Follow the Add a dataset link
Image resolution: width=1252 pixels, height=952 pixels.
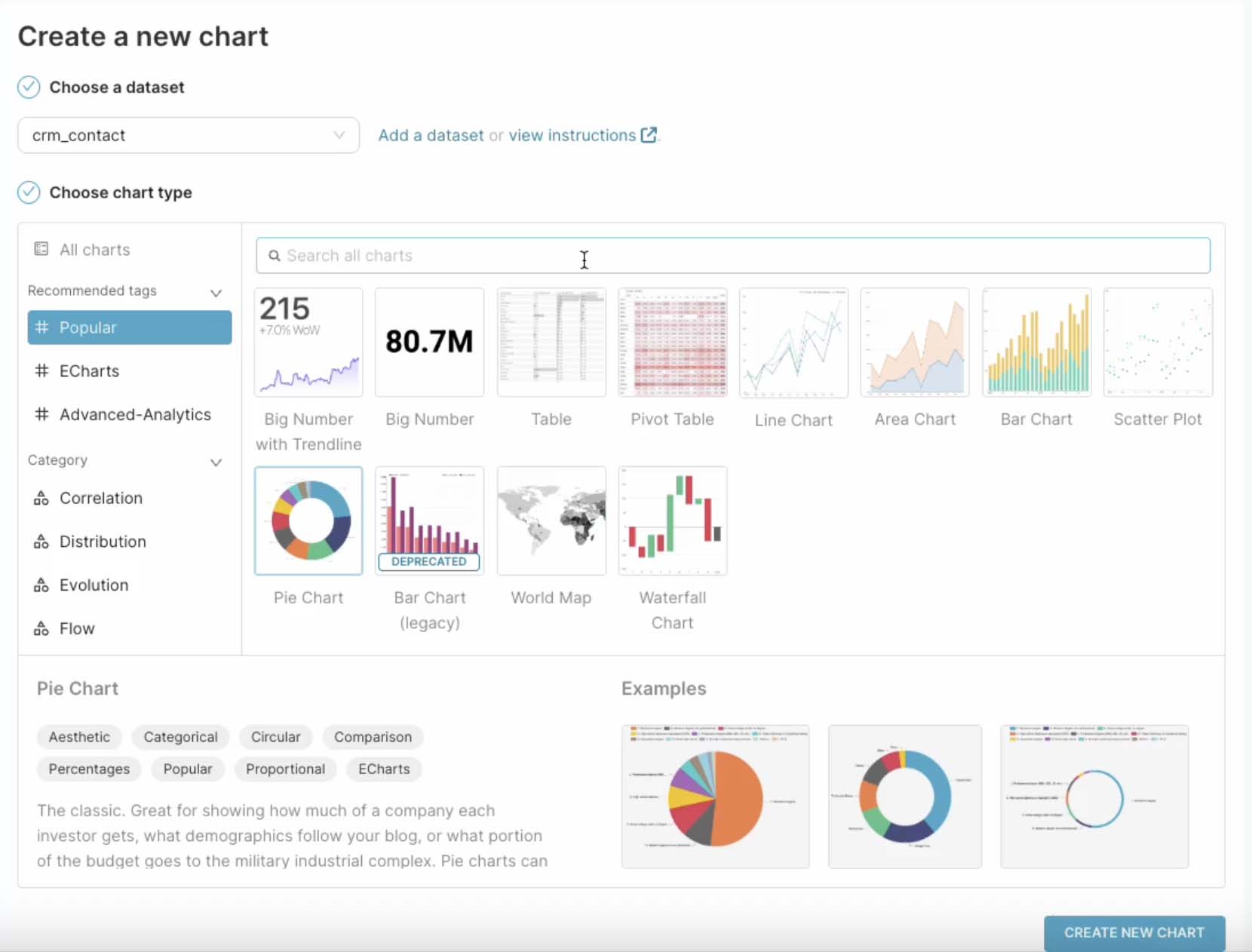431,135
